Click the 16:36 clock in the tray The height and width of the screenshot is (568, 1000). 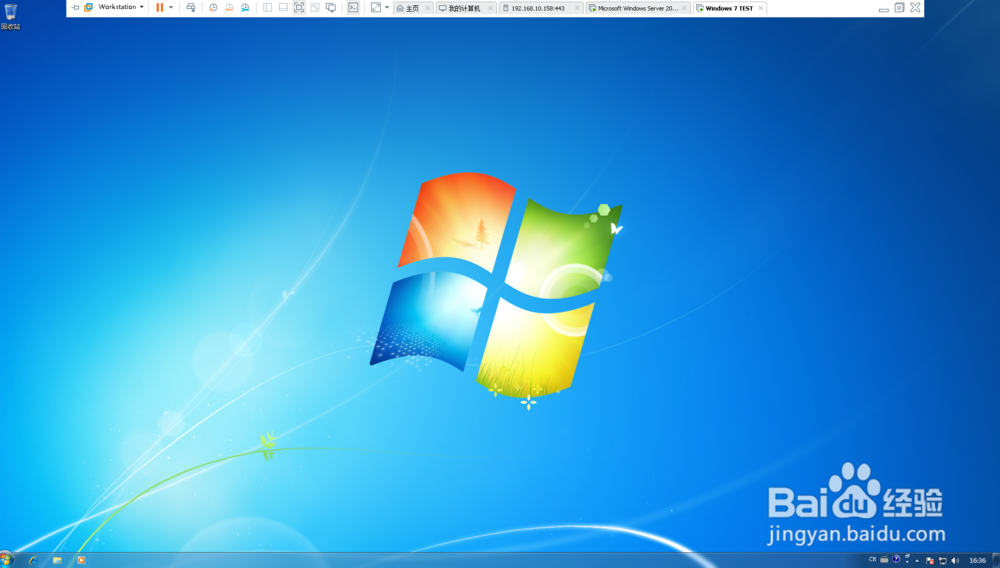978,560
